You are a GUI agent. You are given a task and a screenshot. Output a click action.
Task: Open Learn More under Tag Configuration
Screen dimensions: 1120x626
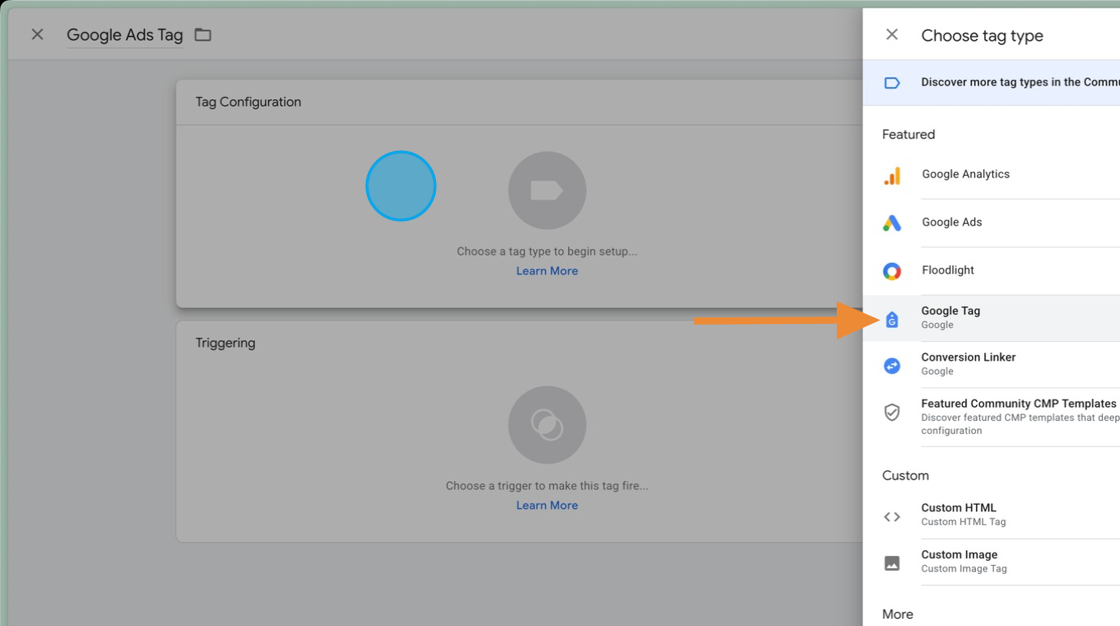[x=546, y=270]
